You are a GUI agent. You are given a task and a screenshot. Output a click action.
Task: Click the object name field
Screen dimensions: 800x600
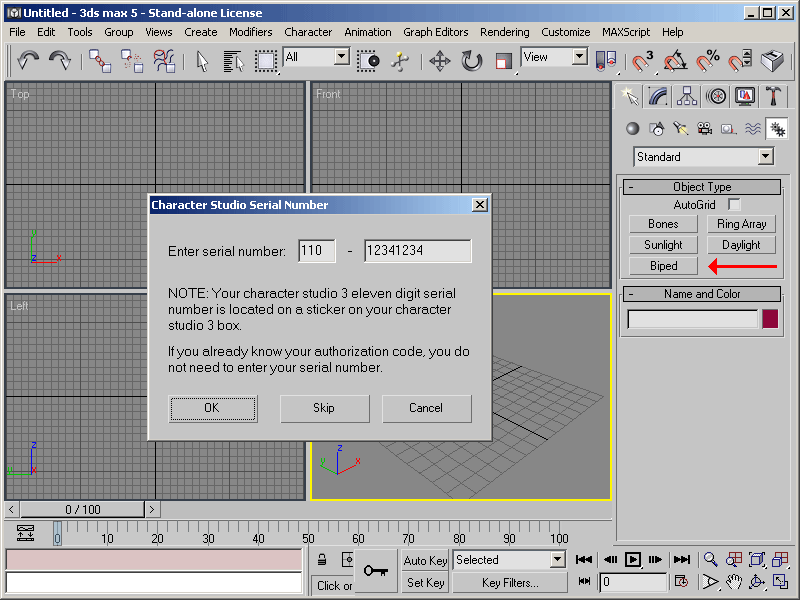(x=693, y=319)
